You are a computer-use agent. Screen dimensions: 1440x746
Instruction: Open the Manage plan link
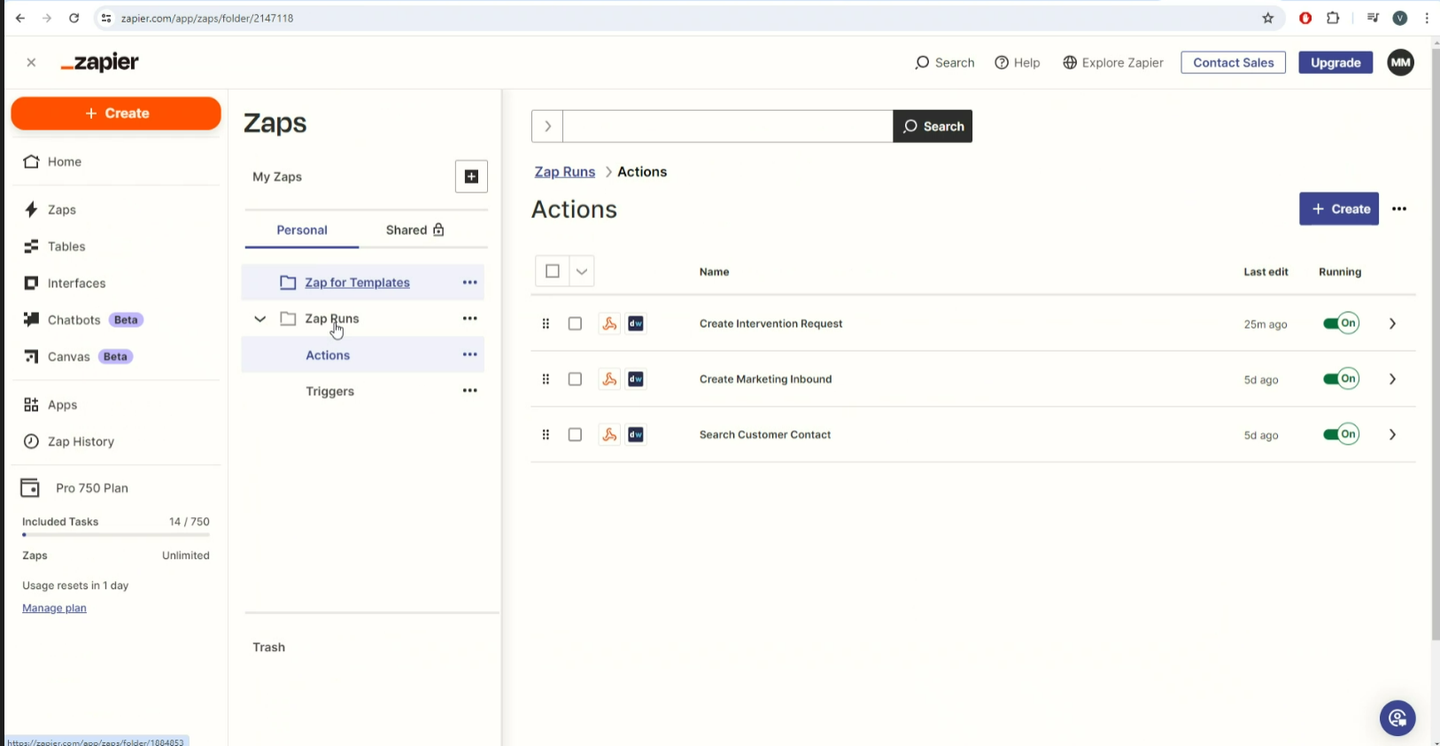click(x=54, y=608)
